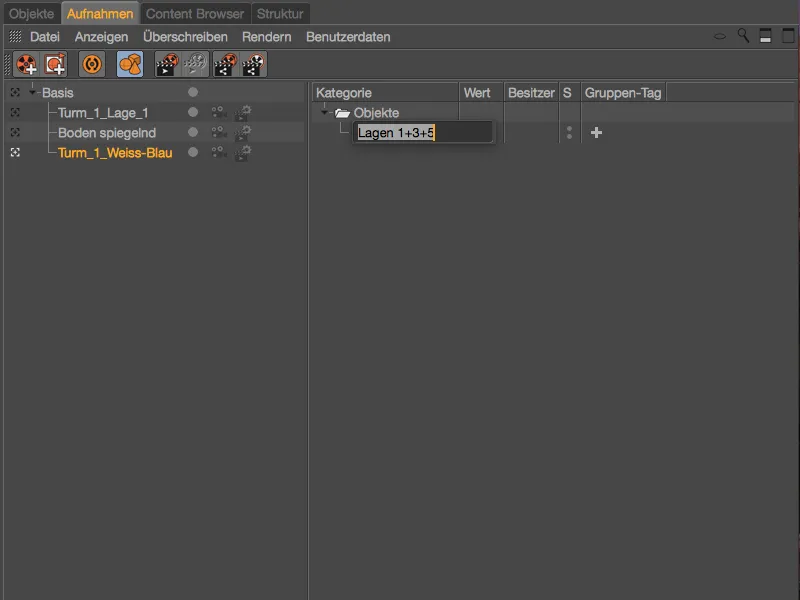The image size is (800, 600).
Task: Switch to the Struktur tab
Action: click(x=280, y=14)
